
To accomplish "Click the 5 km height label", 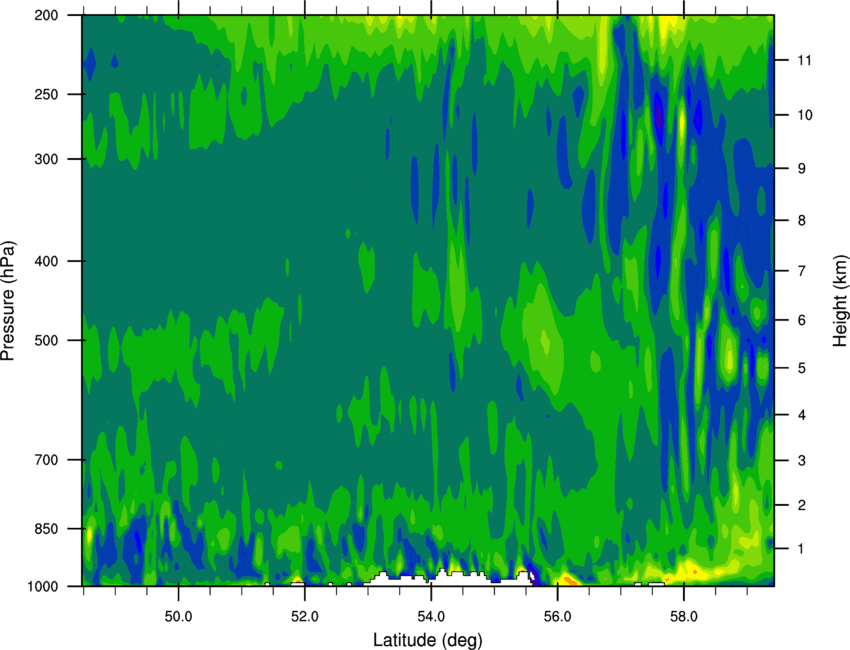I will click(x=802, y=368).
